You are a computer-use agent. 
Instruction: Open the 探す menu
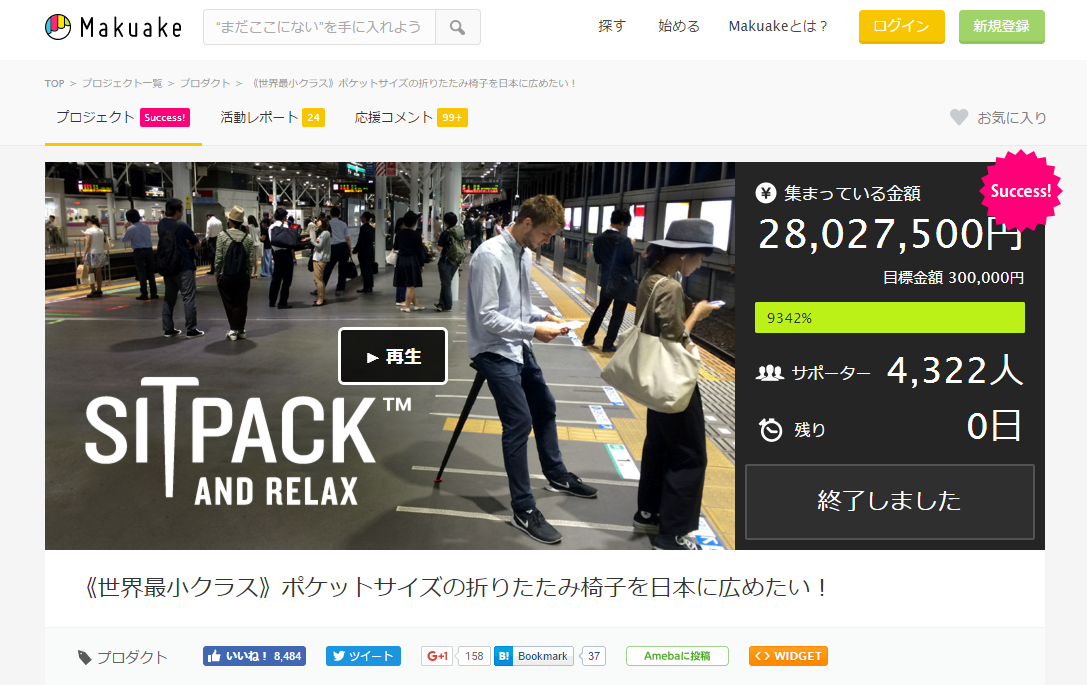(x=612, y=26)
